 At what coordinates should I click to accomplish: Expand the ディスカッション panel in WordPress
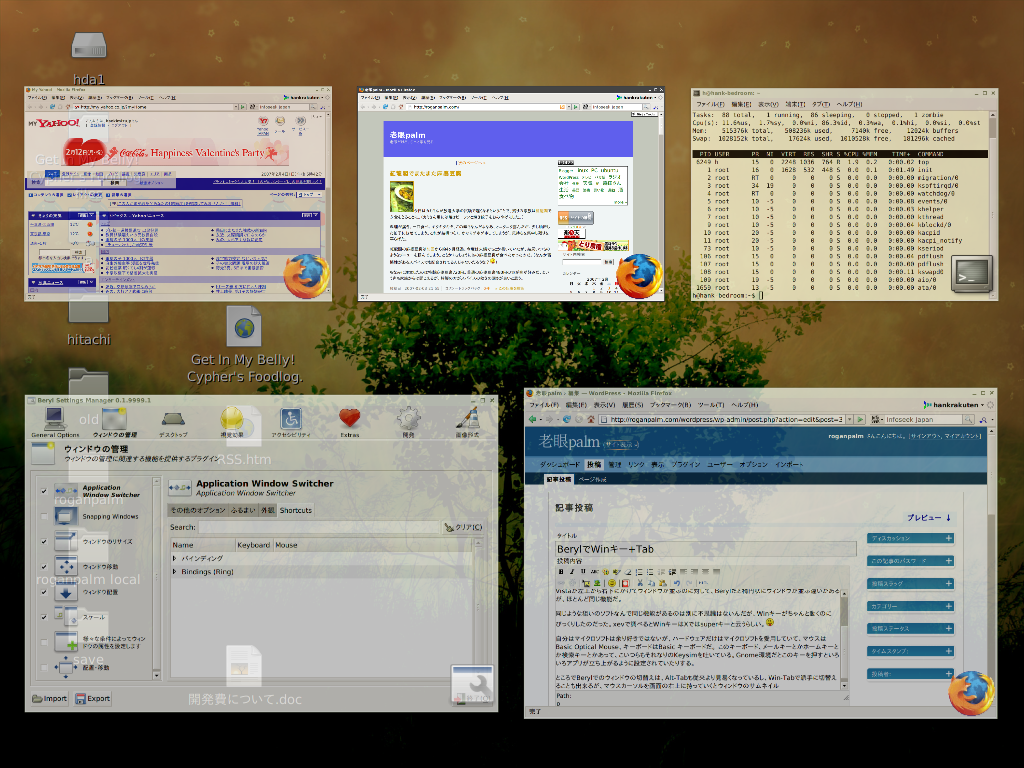[x=948, y=538]
